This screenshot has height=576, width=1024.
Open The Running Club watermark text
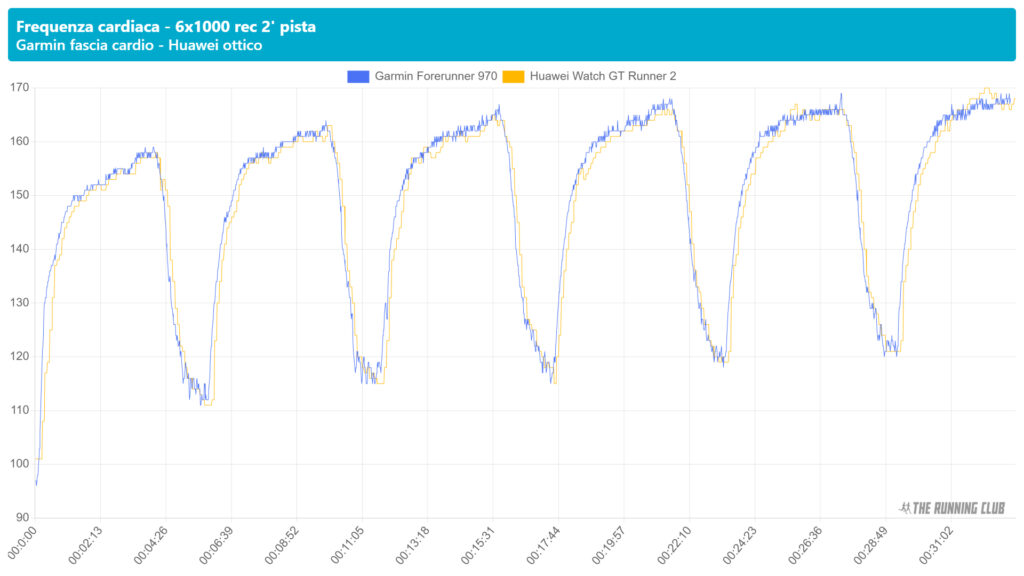pos(960,508)
